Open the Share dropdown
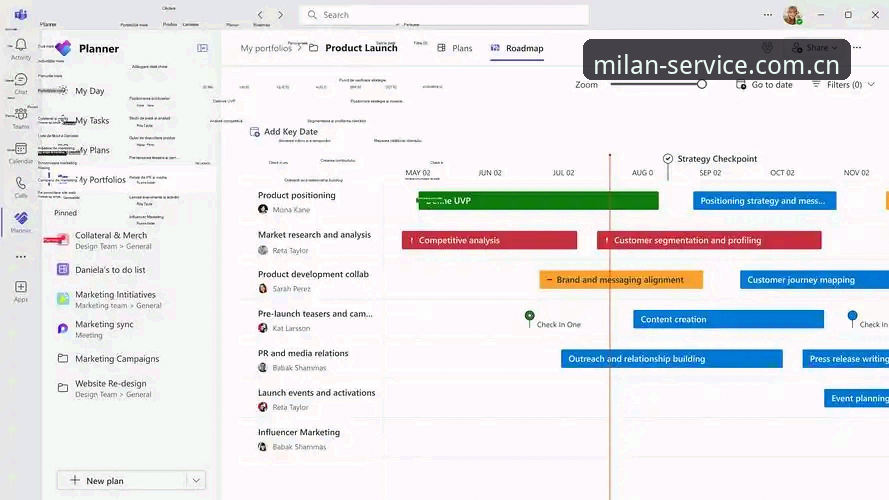Screen dimensions: 889x500 [814, 48]
